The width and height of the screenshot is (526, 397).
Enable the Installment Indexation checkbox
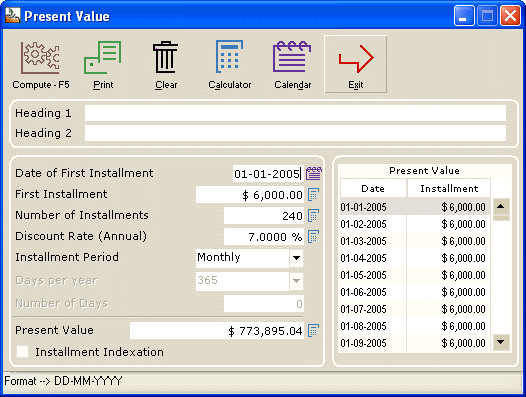23,351
